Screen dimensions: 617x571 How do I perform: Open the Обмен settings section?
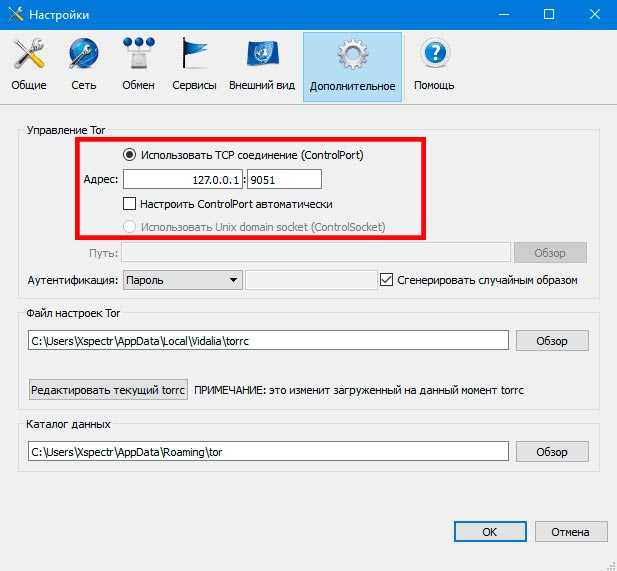point(138,65)
